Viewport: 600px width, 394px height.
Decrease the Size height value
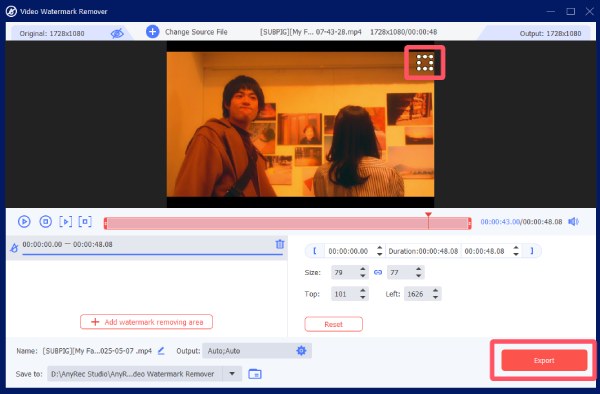pos(419,276)
